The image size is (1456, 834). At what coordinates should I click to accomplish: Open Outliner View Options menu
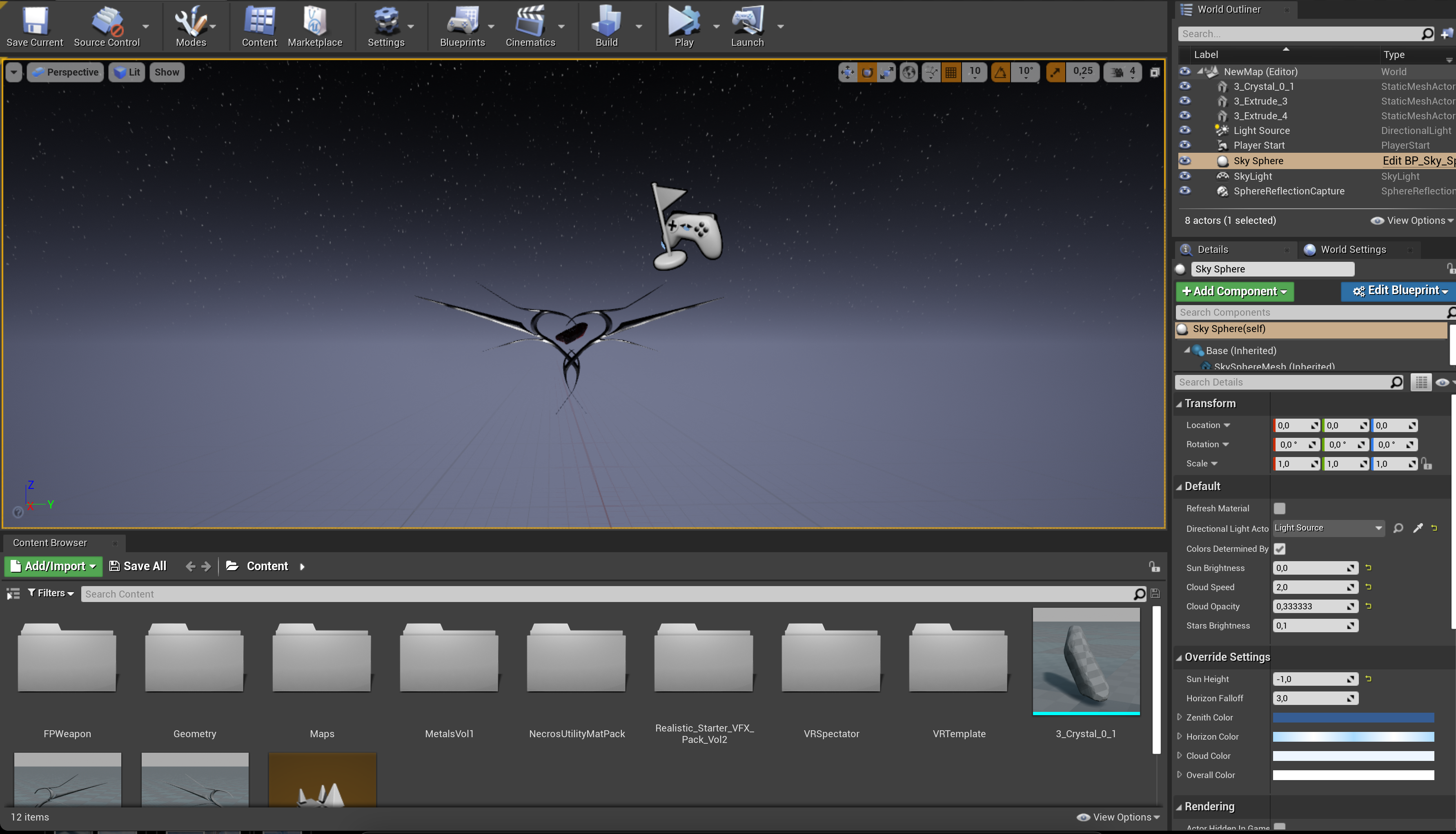tap(1411, 221)
